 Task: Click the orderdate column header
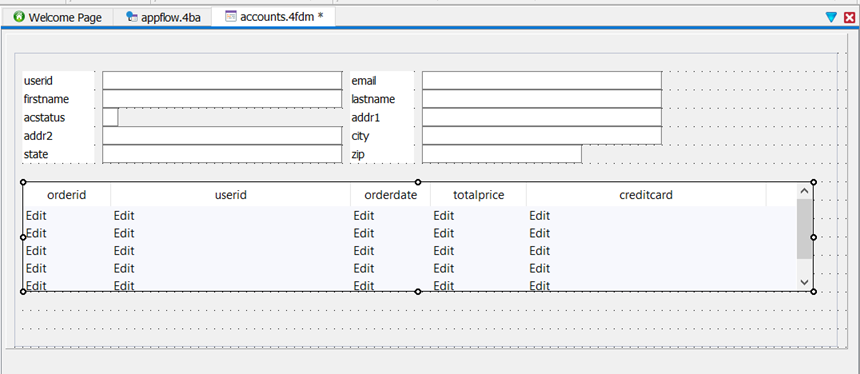point(391,195)
